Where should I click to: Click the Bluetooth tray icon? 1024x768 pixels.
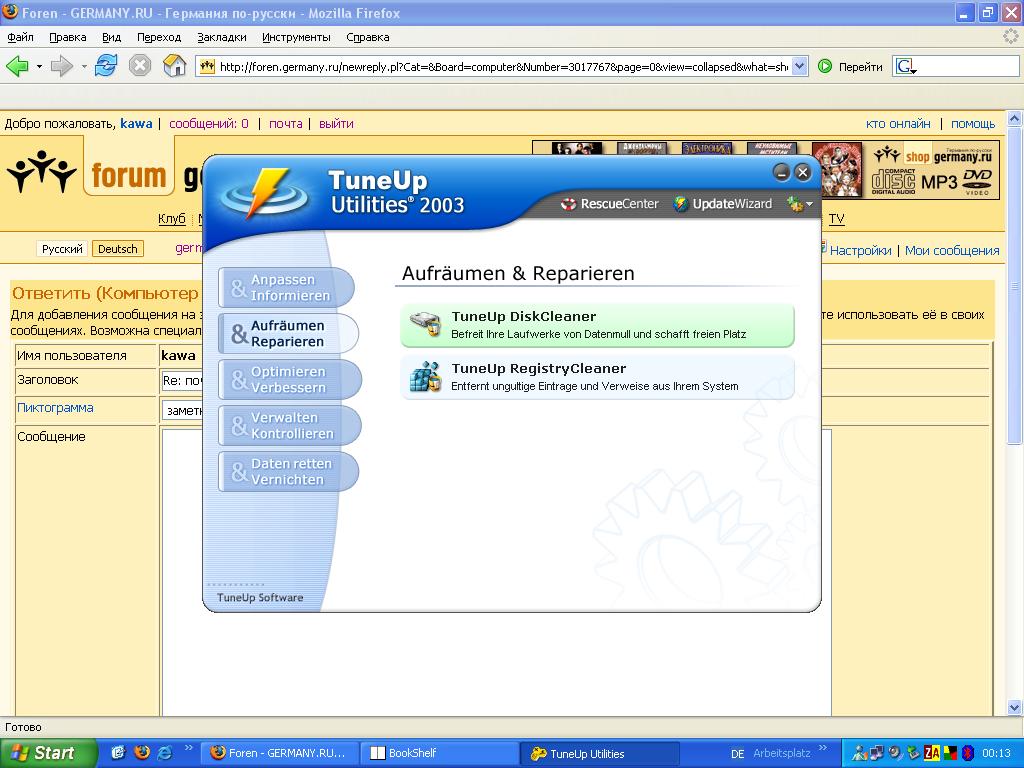coord(968,754)
